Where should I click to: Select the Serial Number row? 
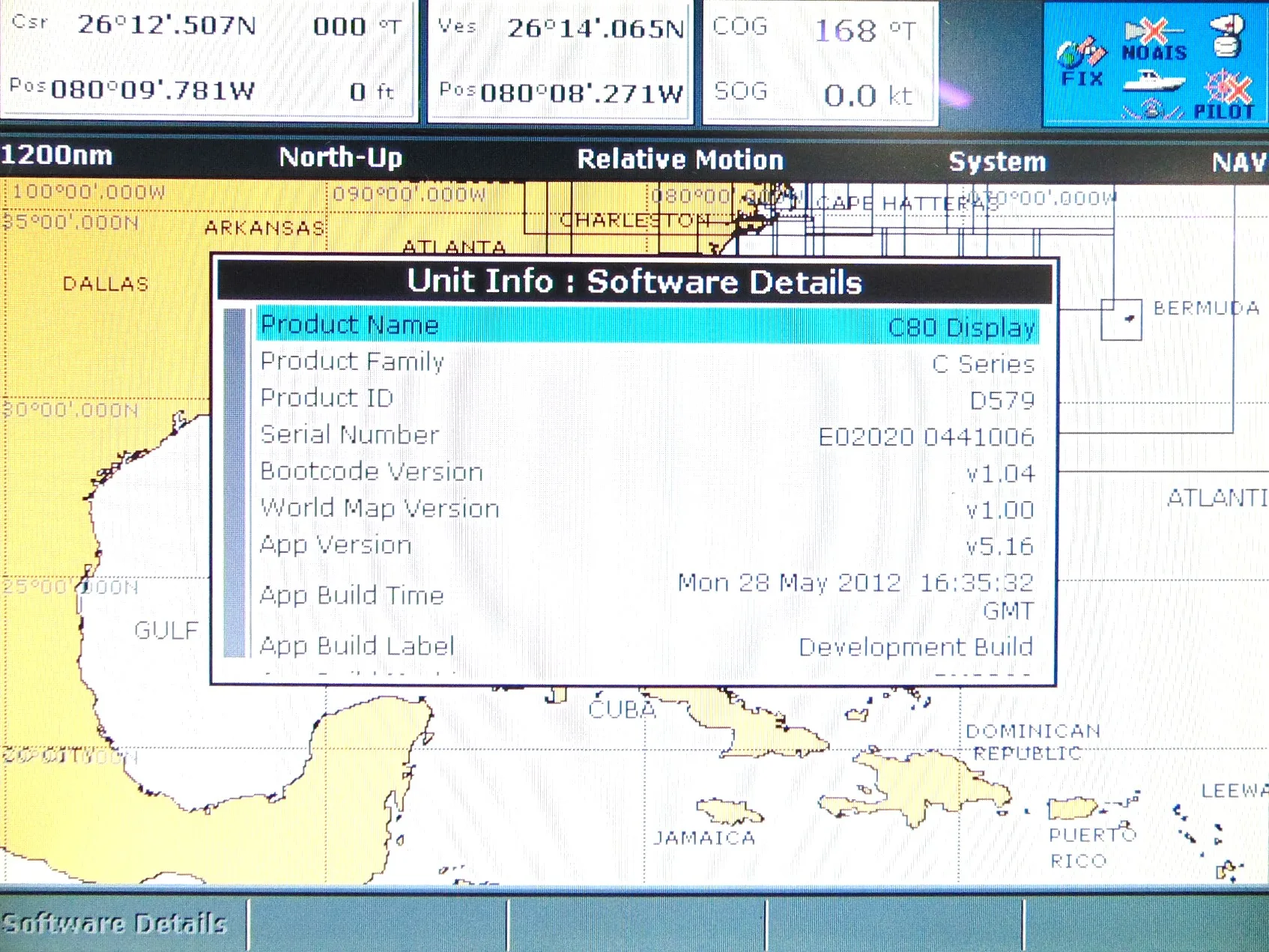pos(648,436)
